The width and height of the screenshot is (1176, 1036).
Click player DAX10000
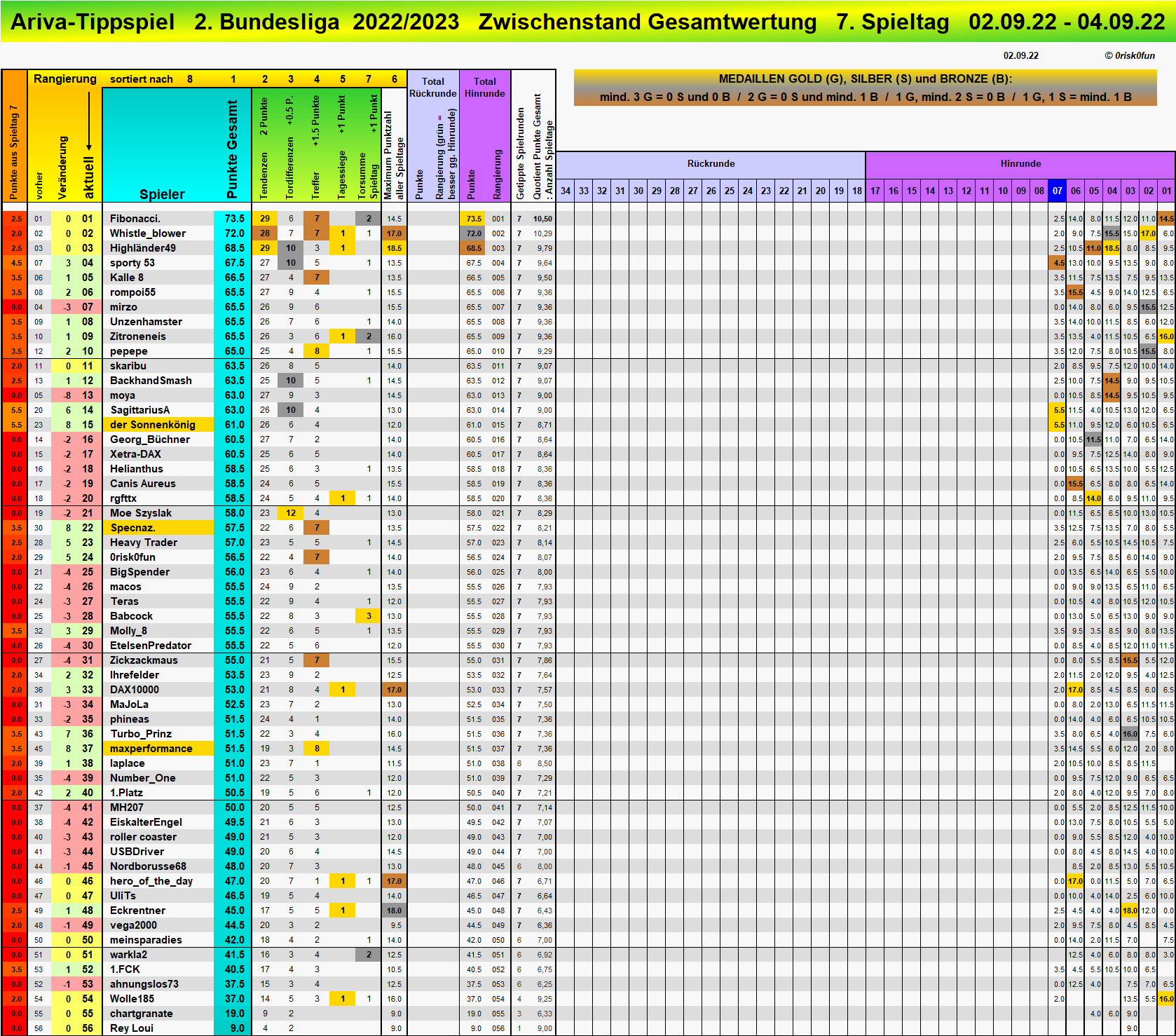point(135,690)
